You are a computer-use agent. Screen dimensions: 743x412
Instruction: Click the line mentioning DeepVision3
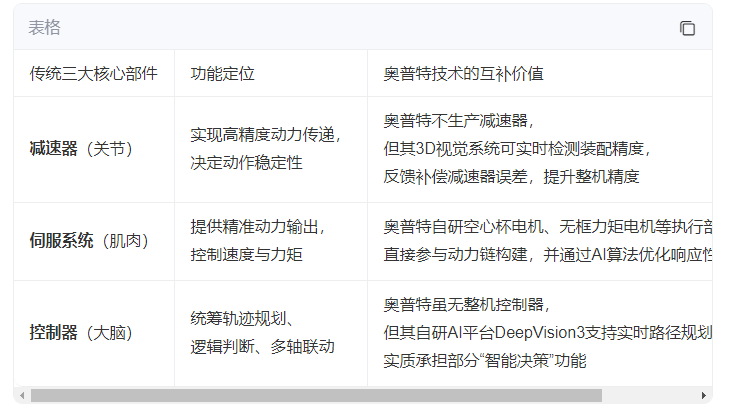click(548, 333)
